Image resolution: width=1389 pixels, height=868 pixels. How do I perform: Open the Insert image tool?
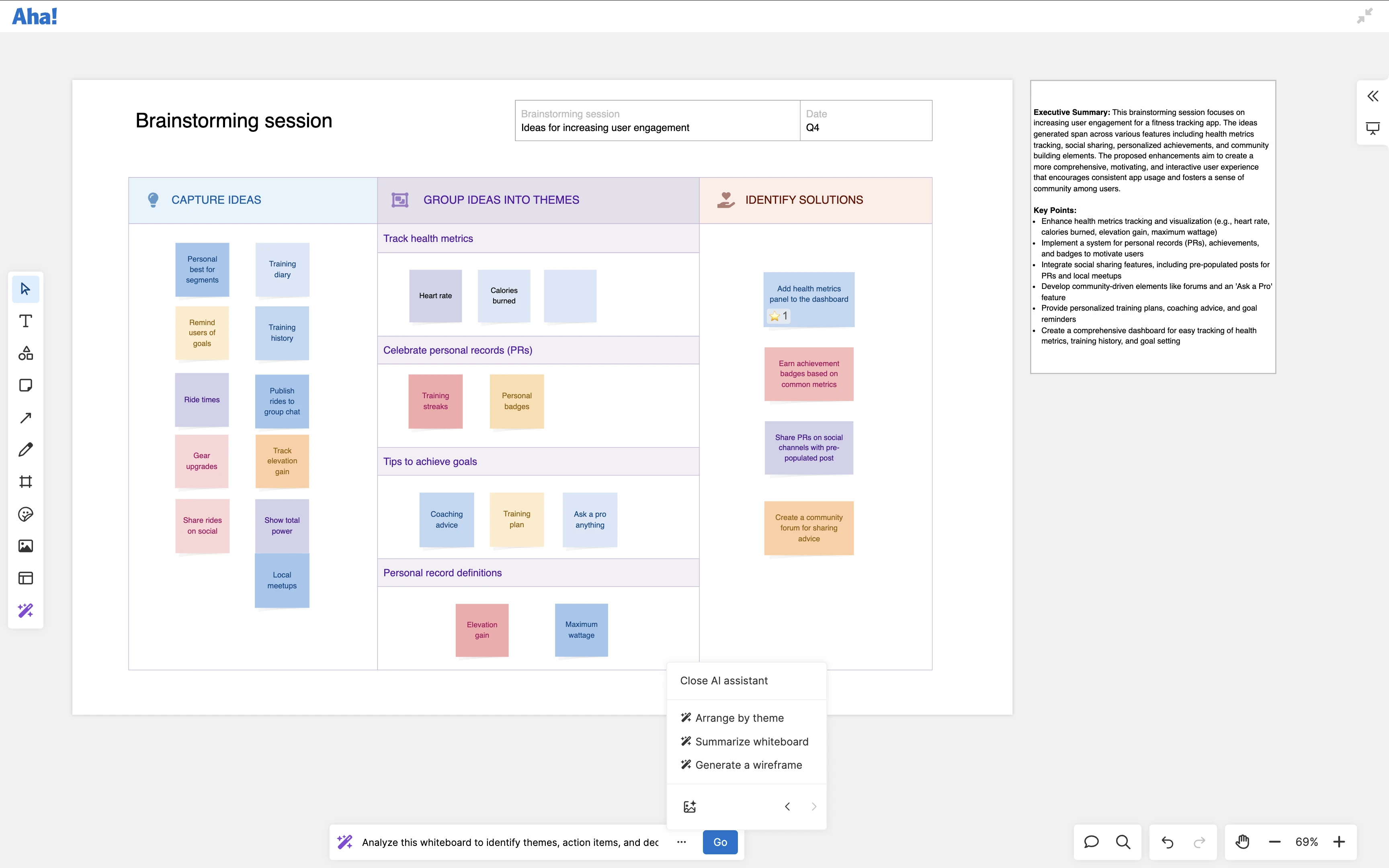pyautogui.click(x=25, y=546)
